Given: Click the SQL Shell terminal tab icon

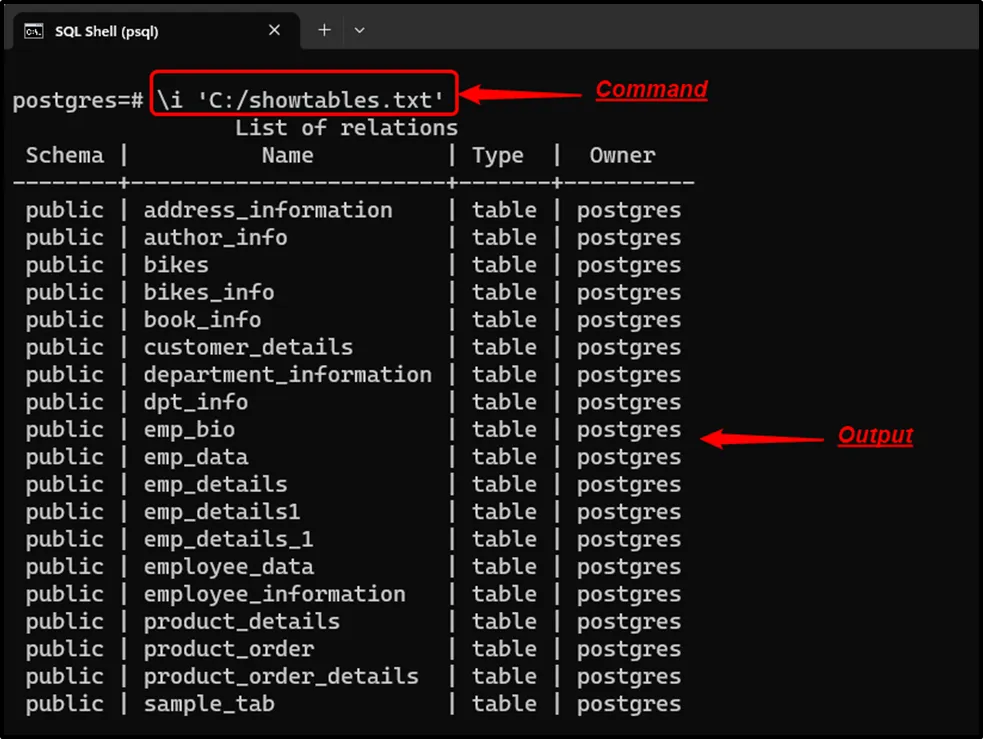Looking at the screenshot, I should (x=34, y=31).
